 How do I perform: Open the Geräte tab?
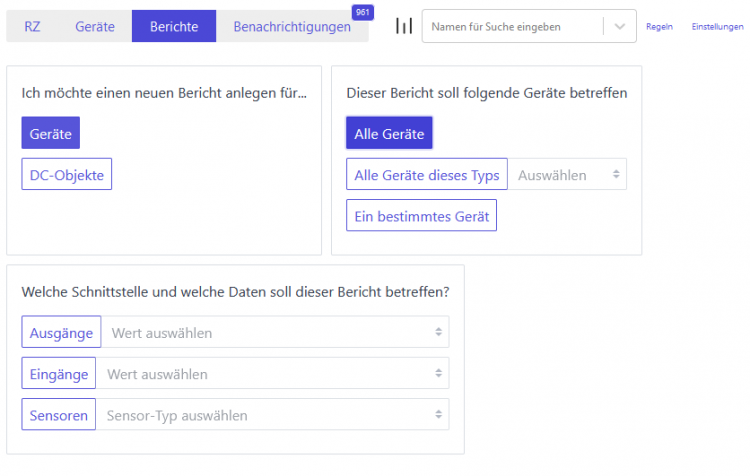pyautogui.click(x=95, y=26)
